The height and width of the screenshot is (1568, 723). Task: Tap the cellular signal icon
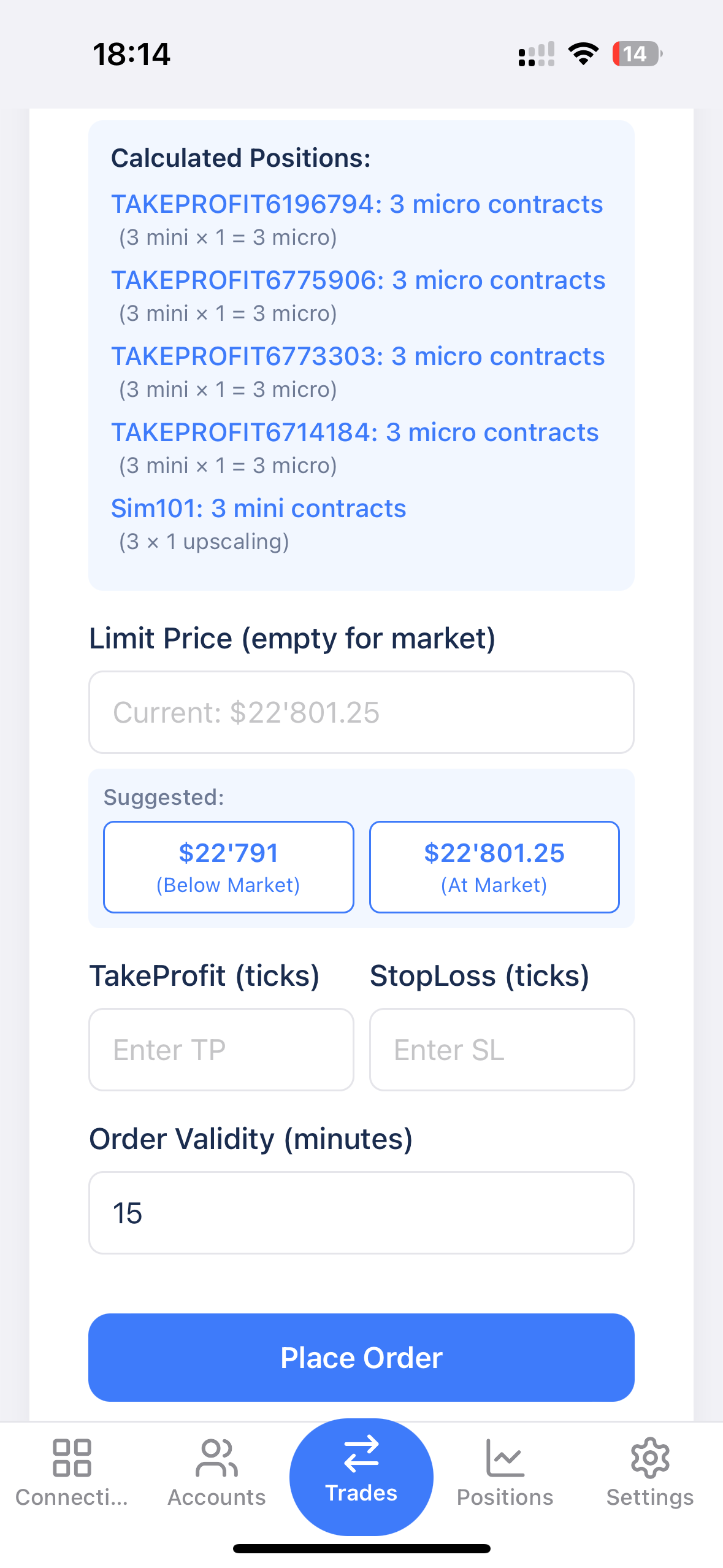pos(537,54)
